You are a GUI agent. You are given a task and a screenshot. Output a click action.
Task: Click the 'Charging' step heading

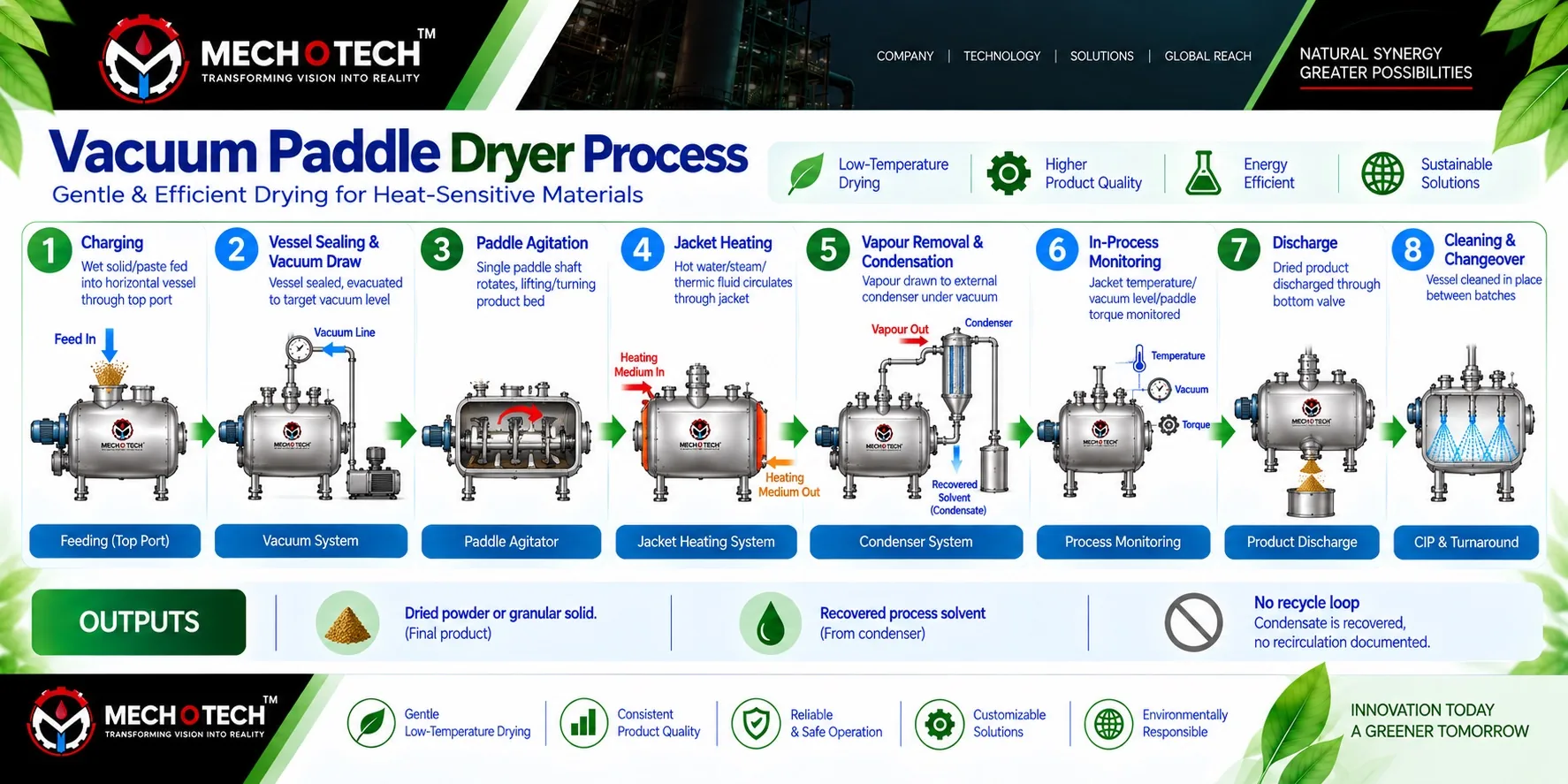[112, 242]
